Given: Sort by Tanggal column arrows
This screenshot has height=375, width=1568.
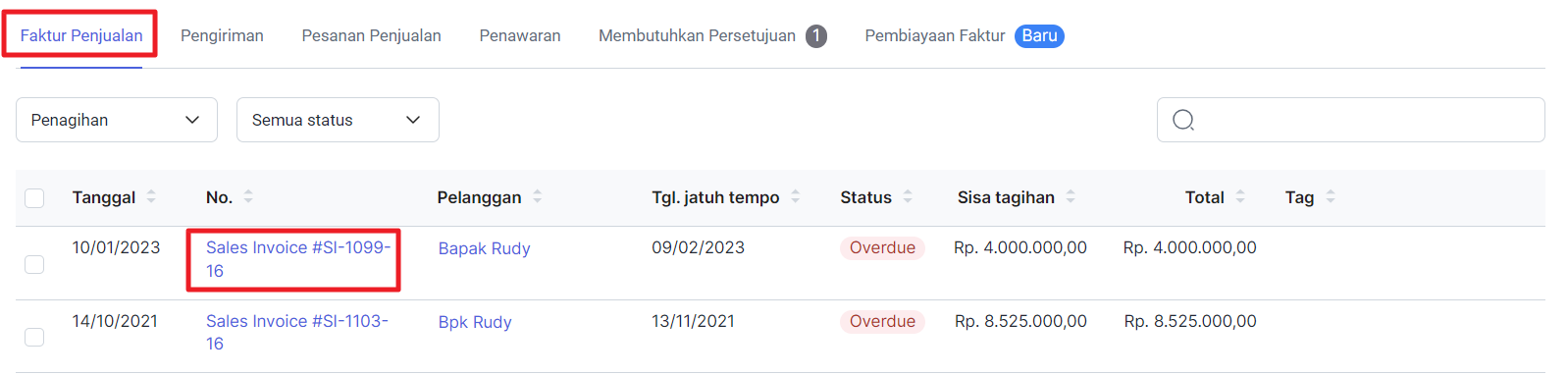Looking at the screenshot, I should (x=151, y=197).
